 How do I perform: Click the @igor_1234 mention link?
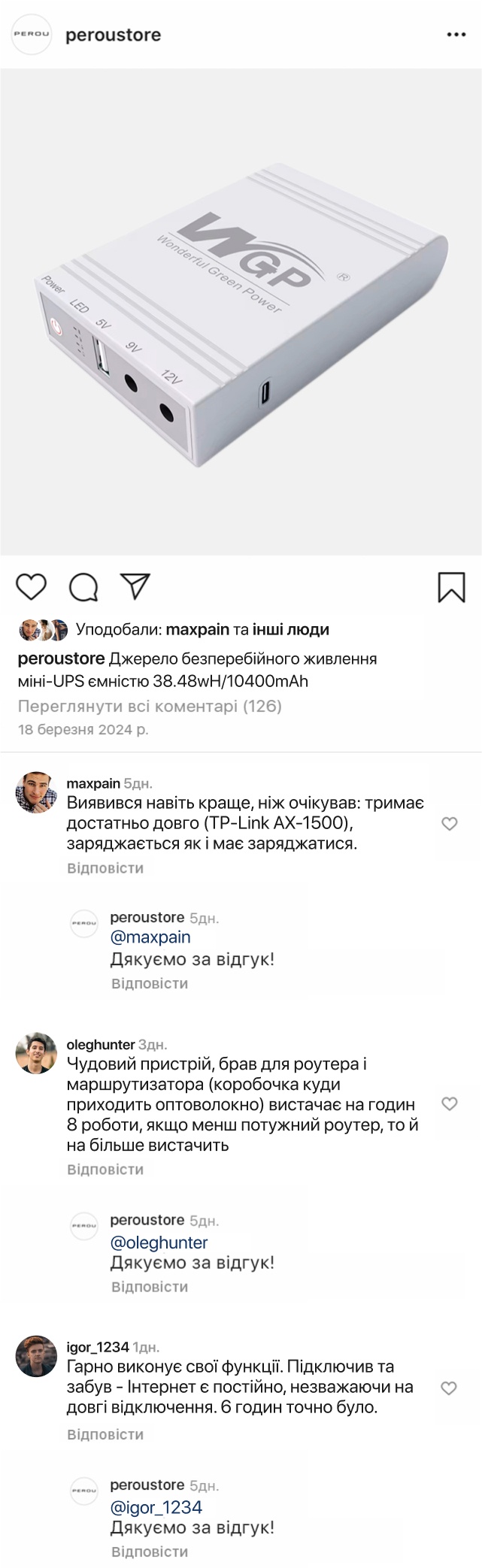click(156, 1507)
